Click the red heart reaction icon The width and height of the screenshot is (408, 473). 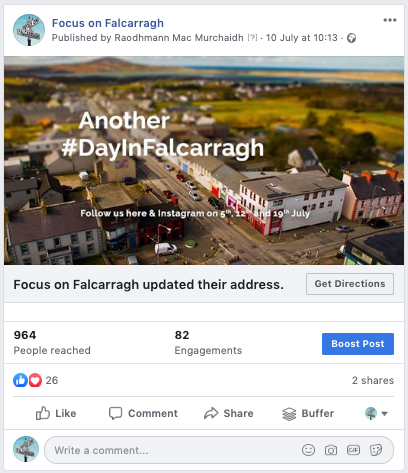click(35, 380)
